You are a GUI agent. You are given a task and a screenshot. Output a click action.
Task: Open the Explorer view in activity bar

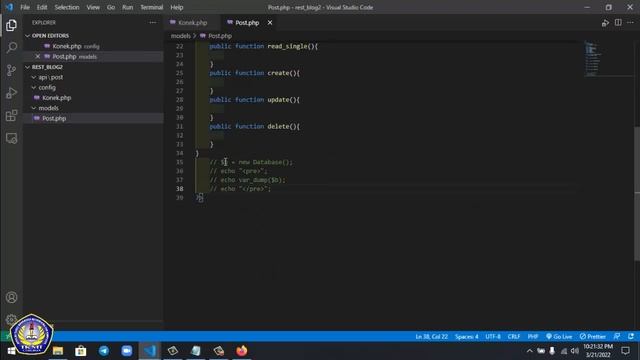click(x=11, y=25)
